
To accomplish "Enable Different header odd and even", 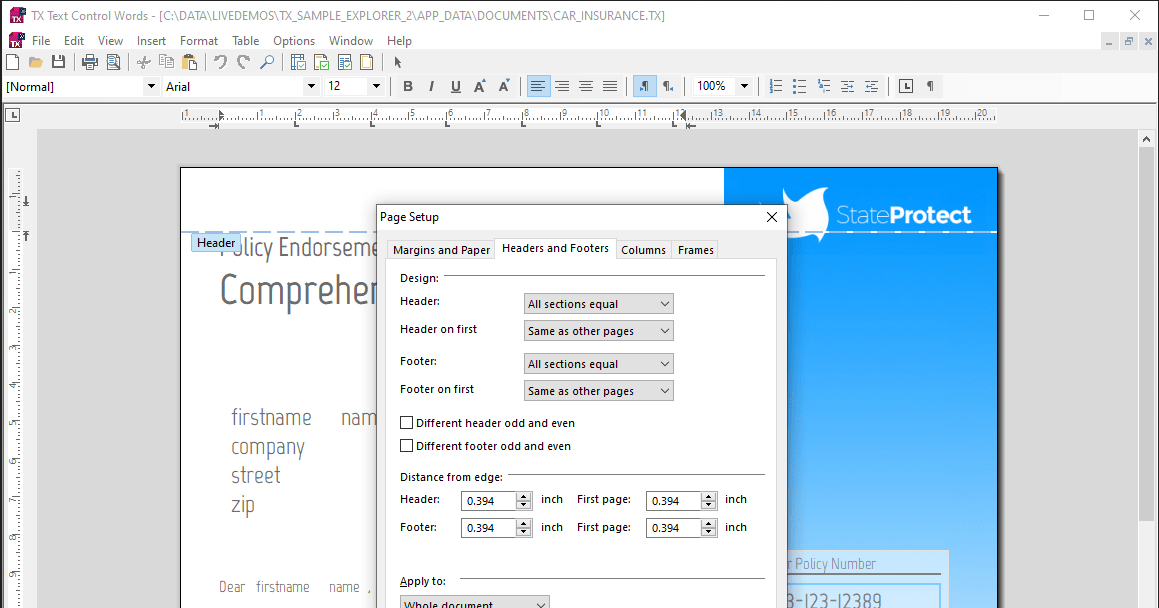I will tap(407, 422).
